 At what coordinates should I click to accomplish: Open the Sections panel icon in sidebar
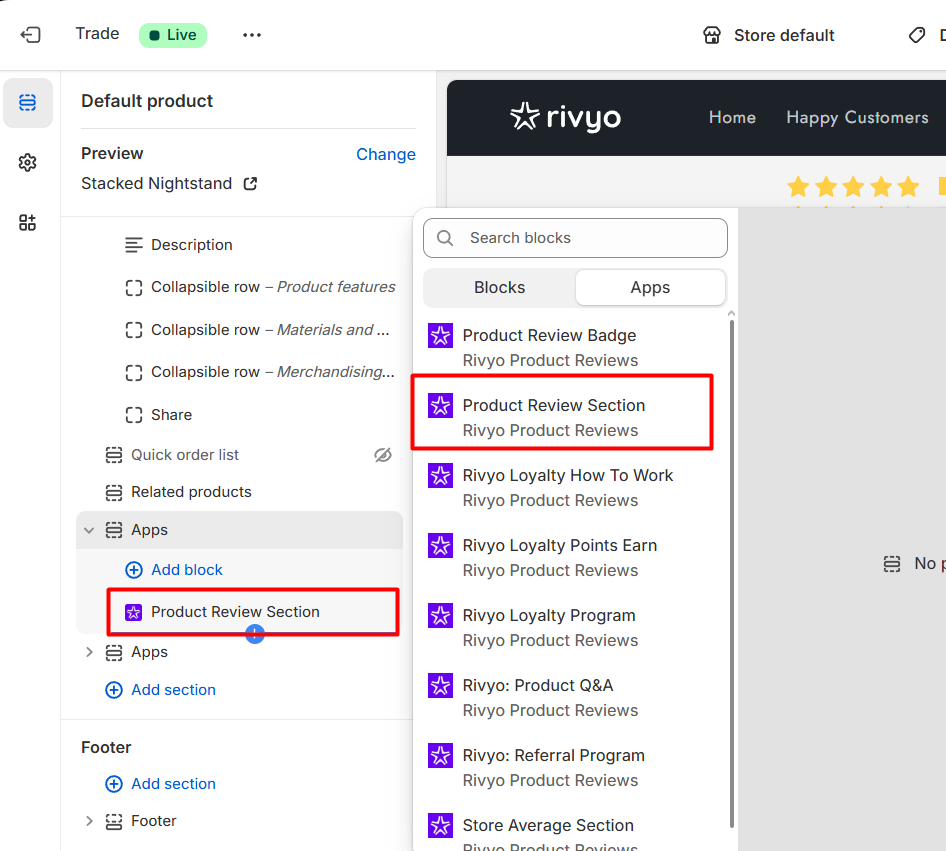[27, 103]
